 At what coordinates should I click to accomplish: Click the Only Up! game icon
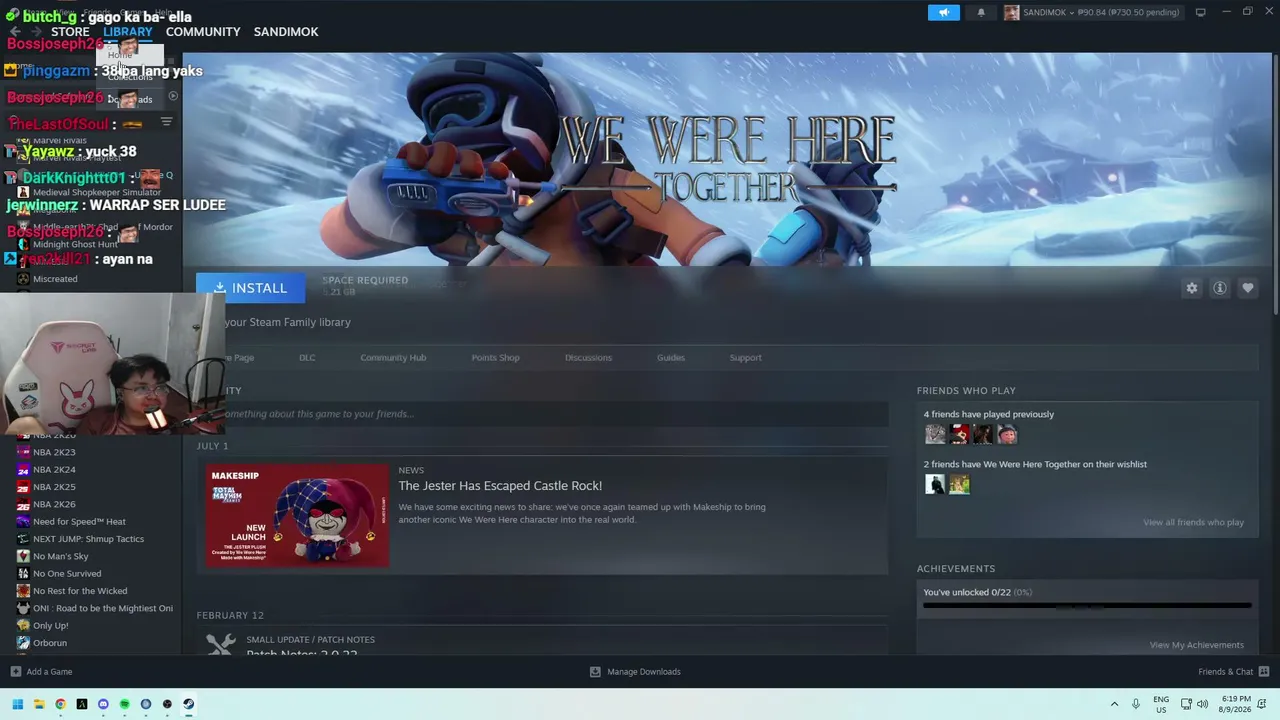[x=23, y=626]
